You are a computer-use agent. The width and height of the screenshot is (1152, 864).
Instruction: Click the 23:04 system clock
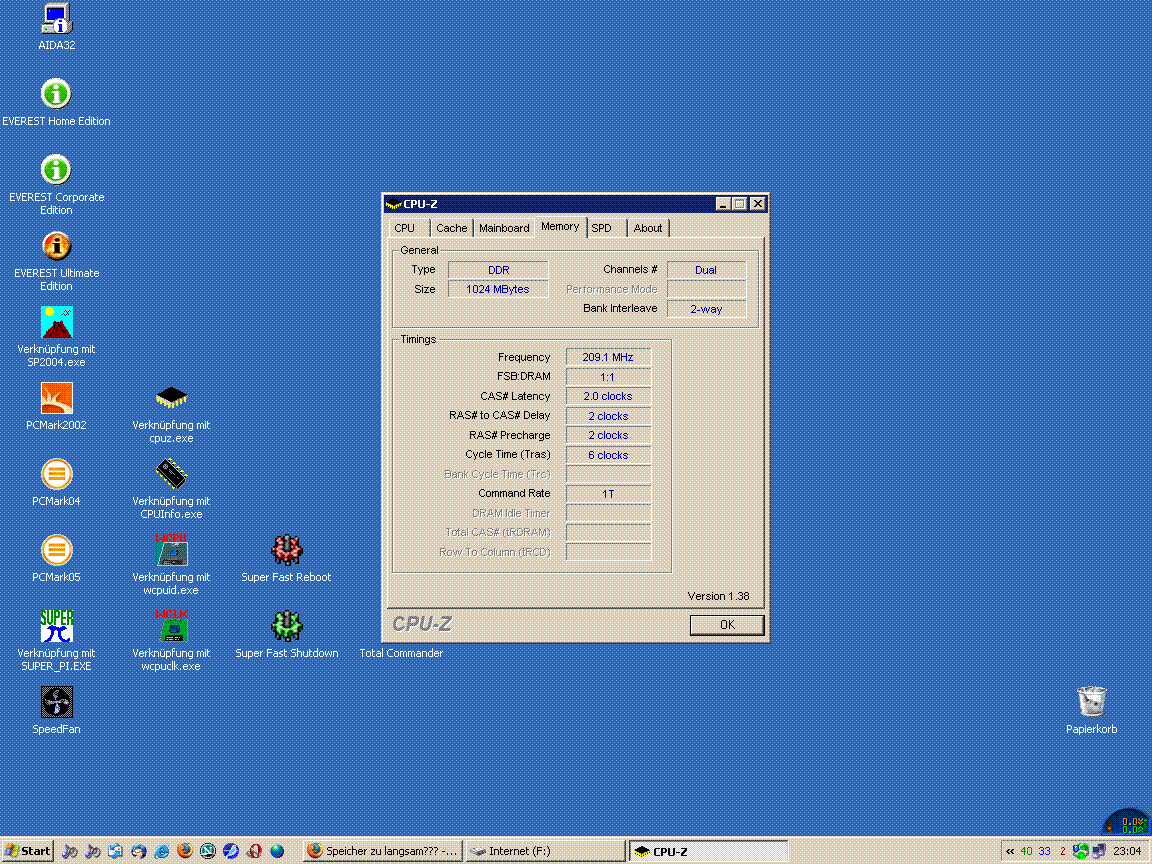(x=1126, y=851)
